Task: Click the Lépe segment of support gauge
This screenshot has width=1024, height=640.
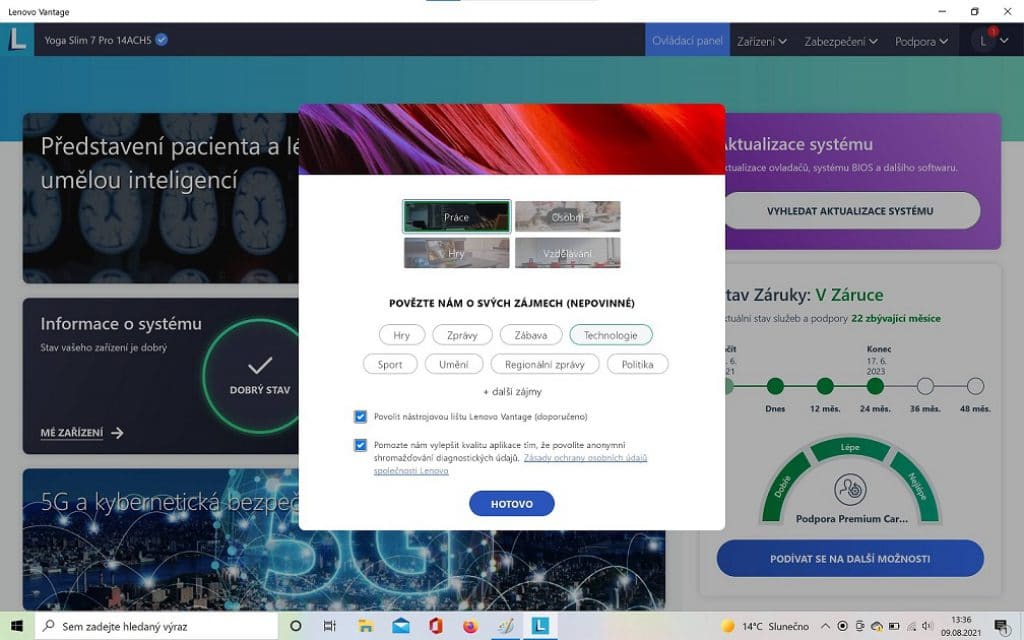Action: 850,448
